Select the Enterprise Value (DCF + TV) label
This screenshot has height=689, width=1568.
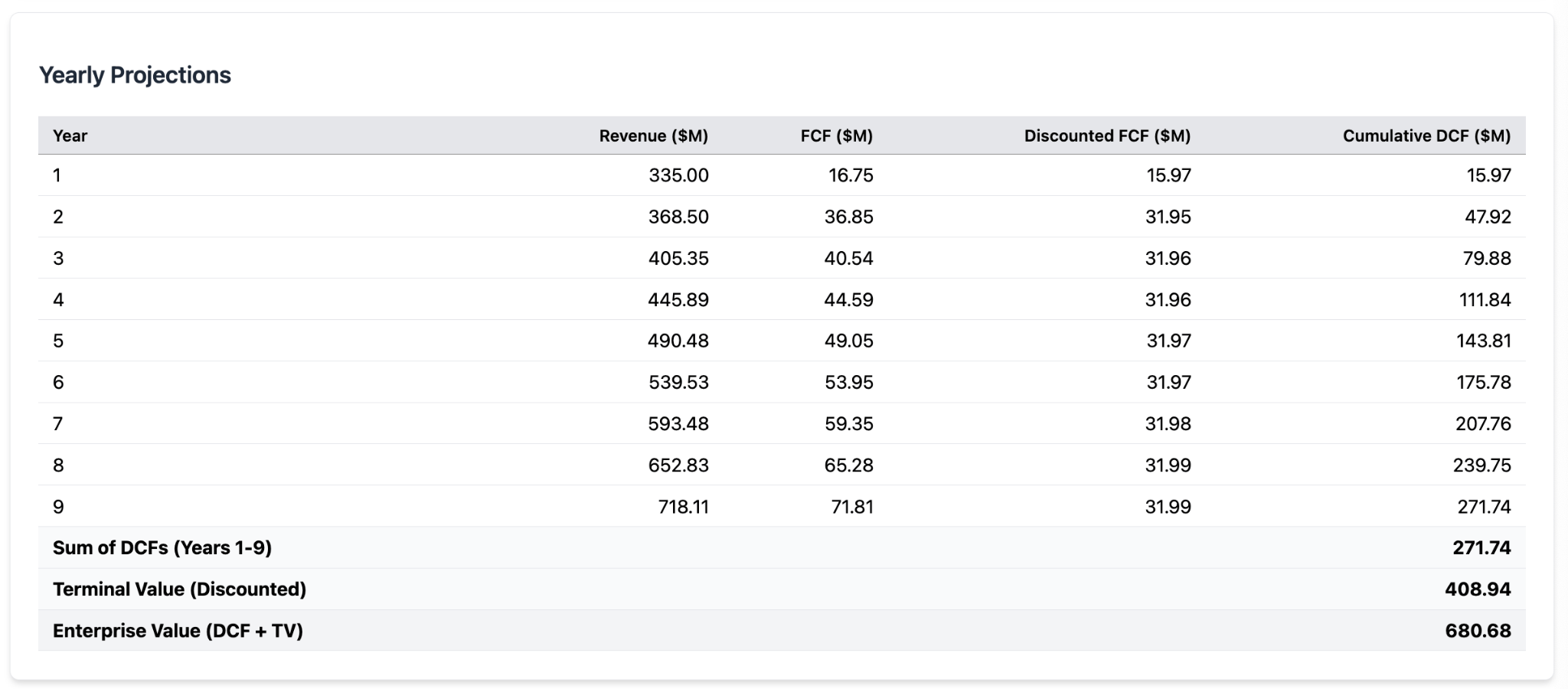coord(178,630)
